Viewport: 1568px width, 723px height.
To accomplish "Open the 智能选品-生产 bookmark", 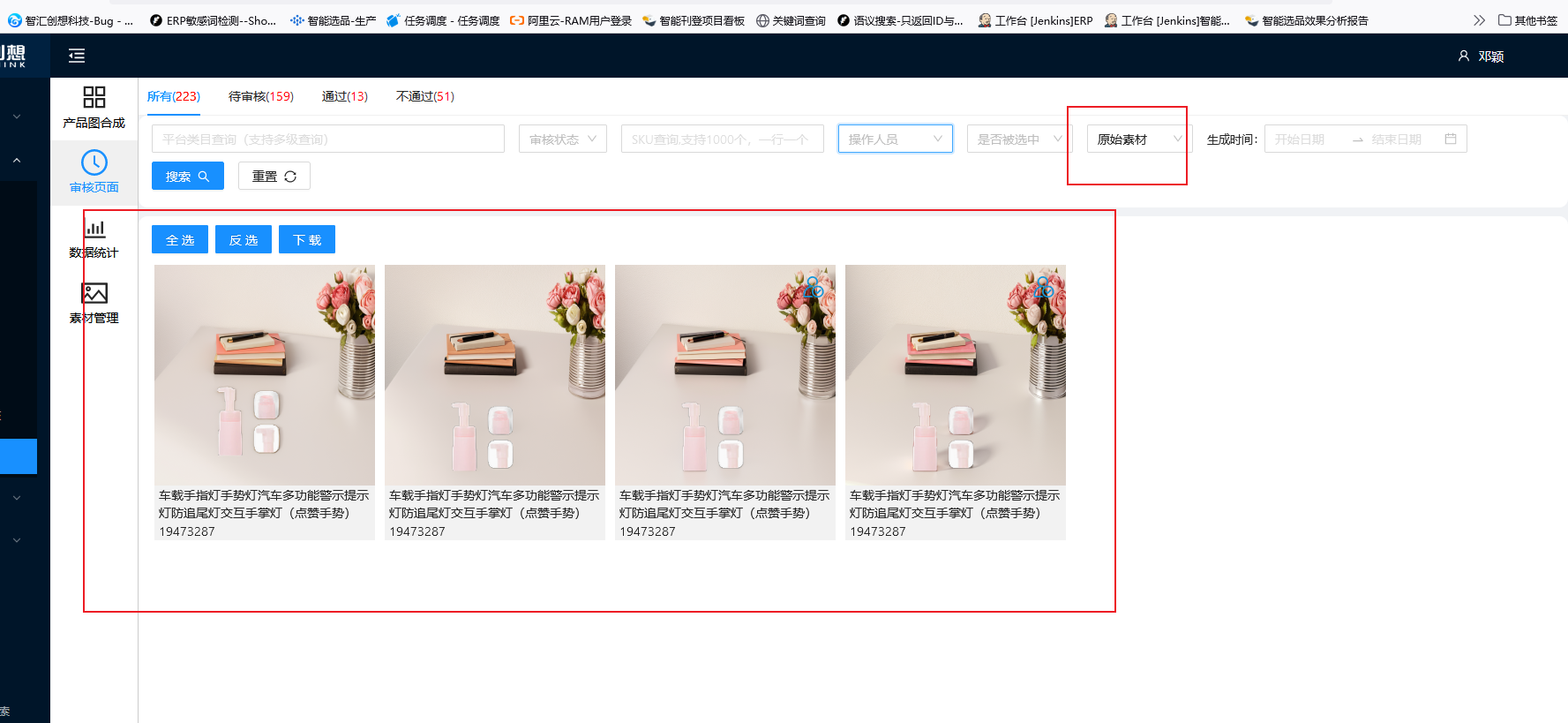I will click(x=333, y=20).
